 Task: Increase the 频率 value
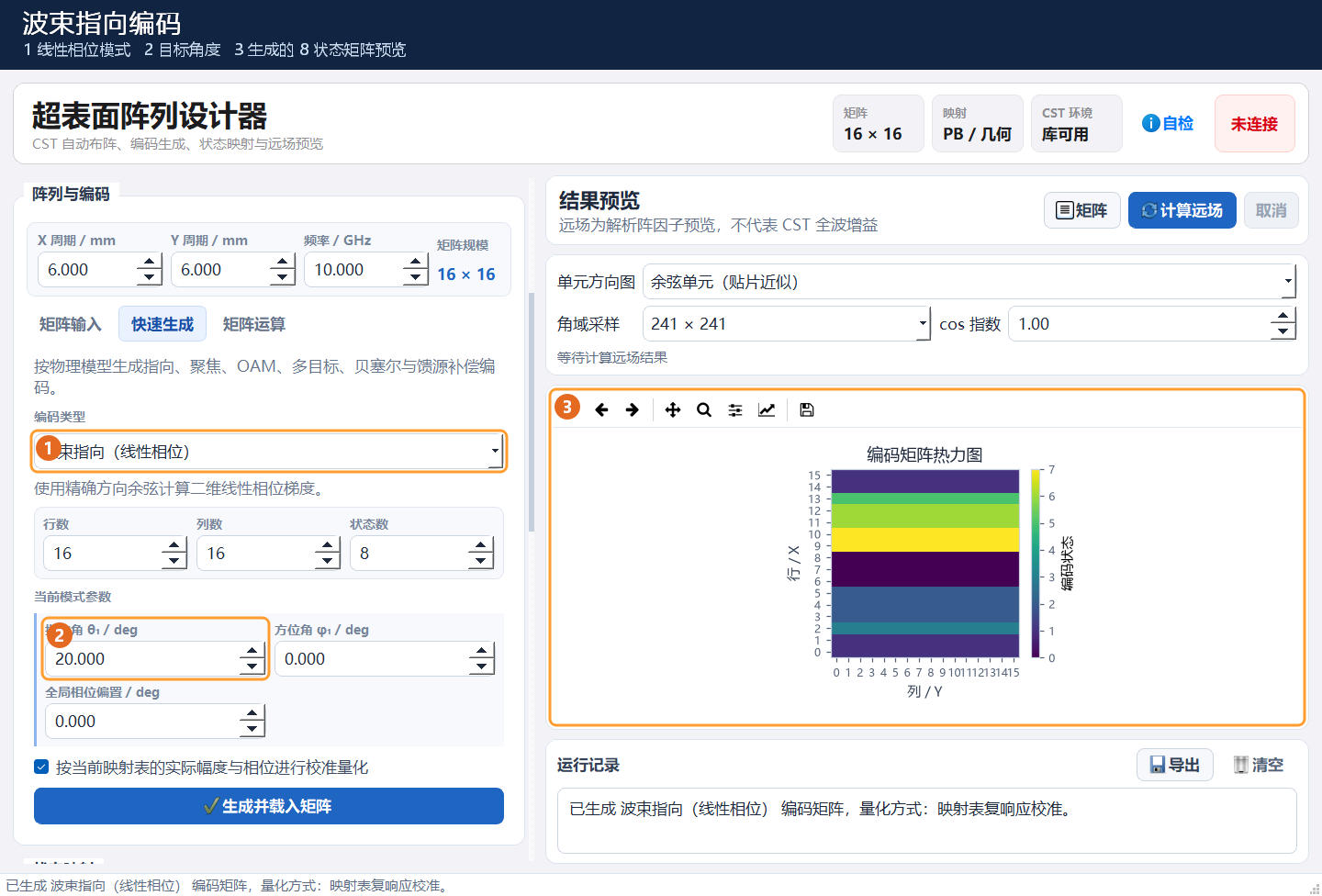pyautogui.click(x=416, y=262)
